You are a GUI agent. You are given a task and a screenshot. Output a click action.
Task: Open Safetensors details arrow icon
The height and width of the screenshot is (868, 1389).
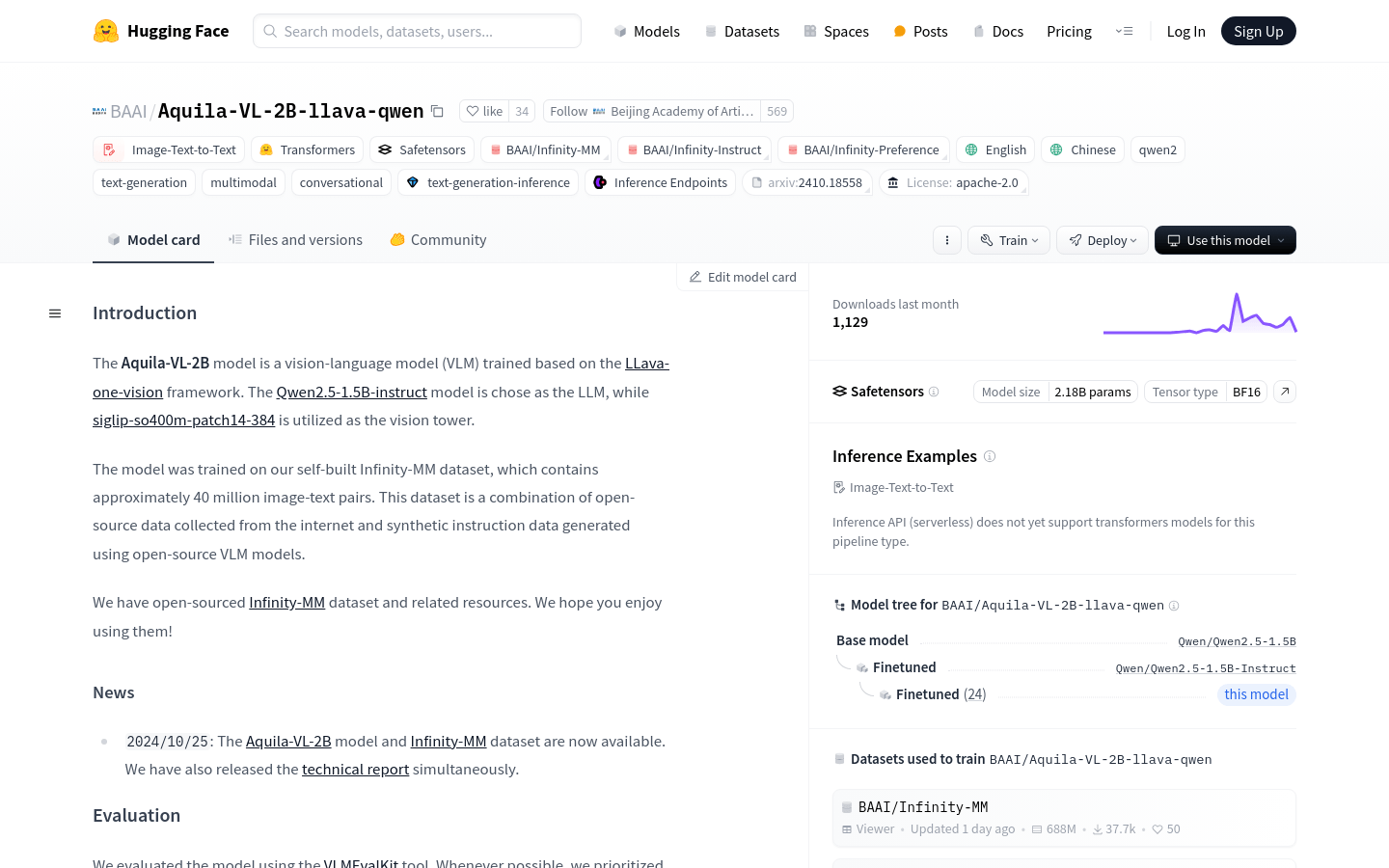click(x=1285, y=392)
